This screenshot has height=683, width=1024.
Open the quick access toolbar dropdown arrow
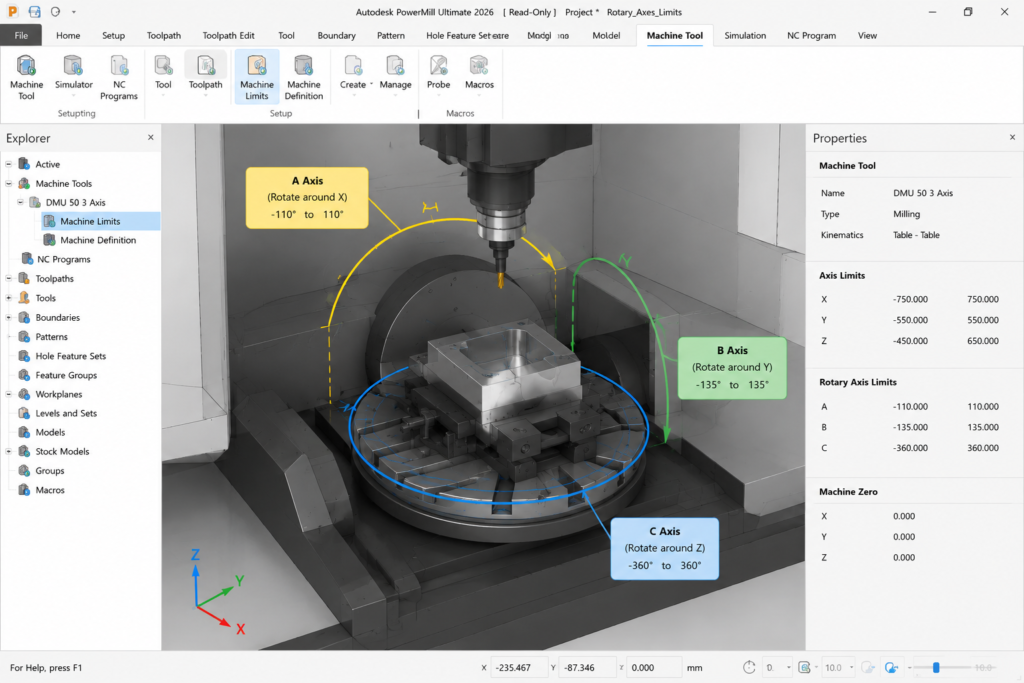[74, 12]
